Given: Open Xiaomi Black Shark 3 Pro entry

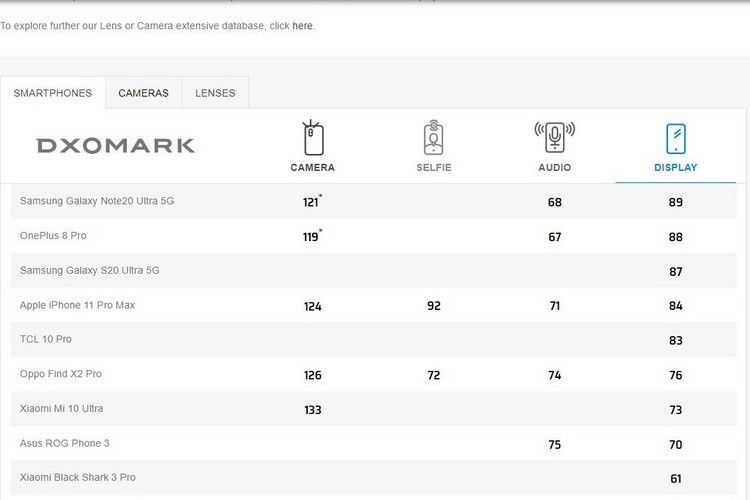Looking at the screenshot, I should tap(77, 478).
